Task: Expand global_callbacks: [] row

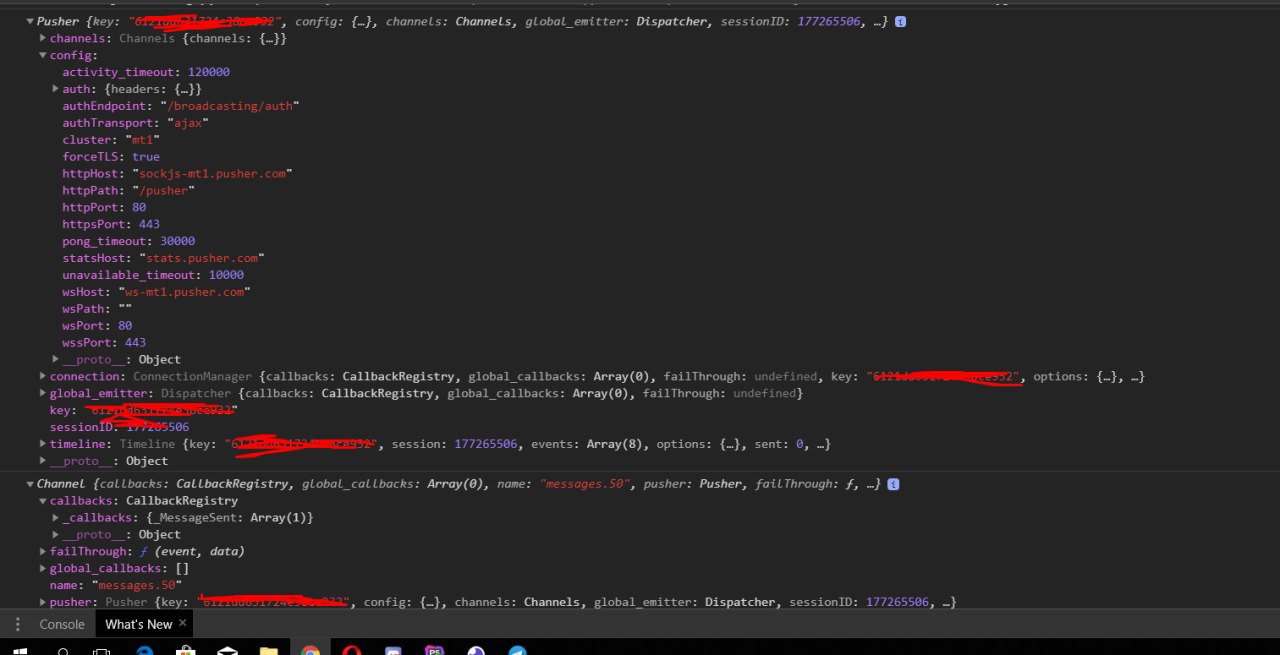Action: coord(42,568)
